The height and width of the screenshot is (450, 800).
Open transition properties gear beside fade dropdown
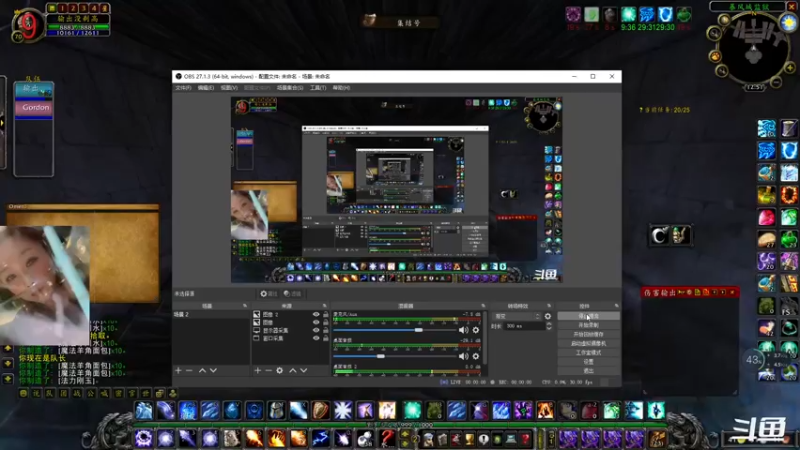pyautogui.click(x=547, y=316)
